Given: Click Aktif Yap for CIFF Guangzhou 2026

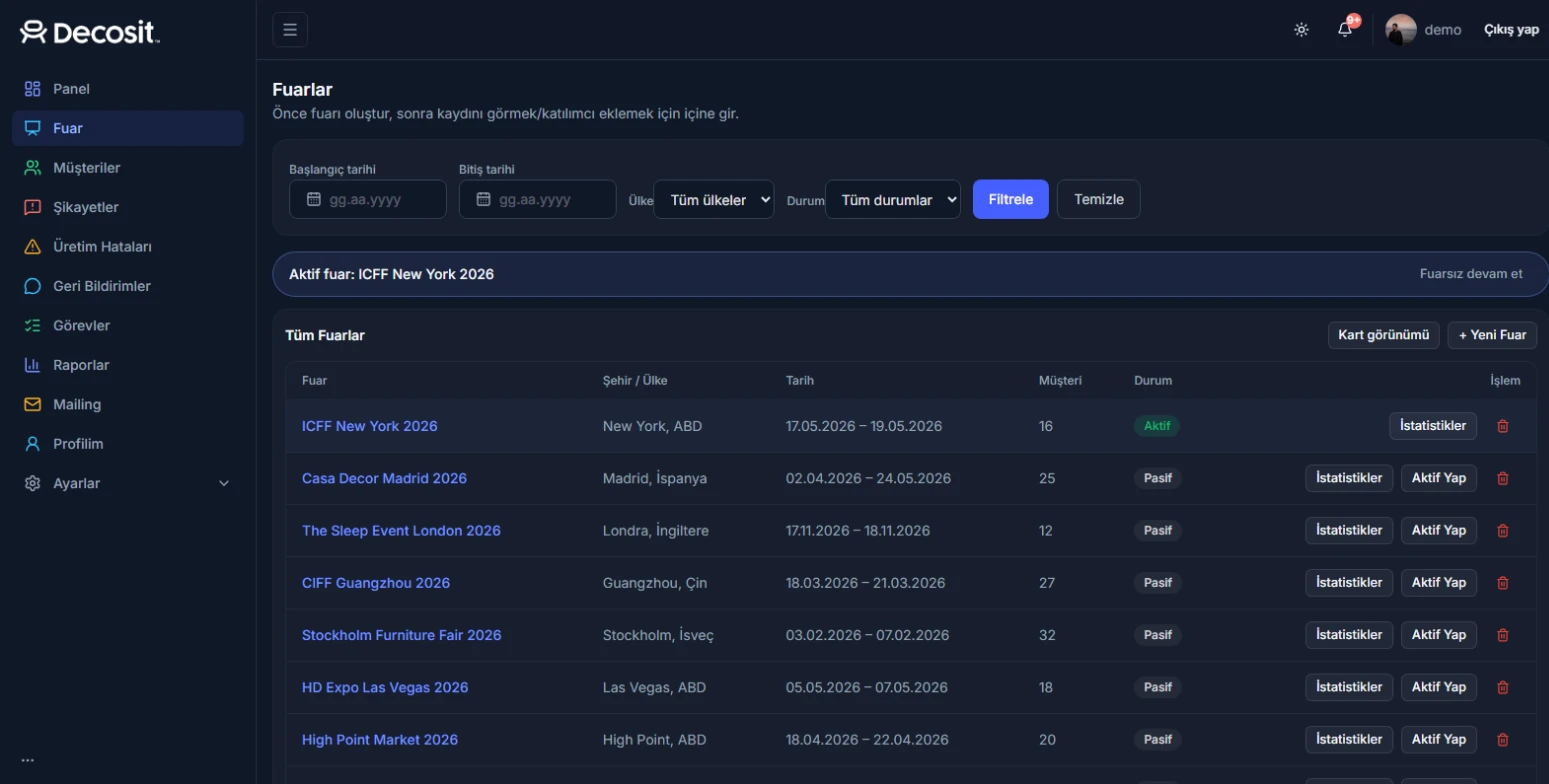Looking at the screenshot, I should click(1439, 583).
